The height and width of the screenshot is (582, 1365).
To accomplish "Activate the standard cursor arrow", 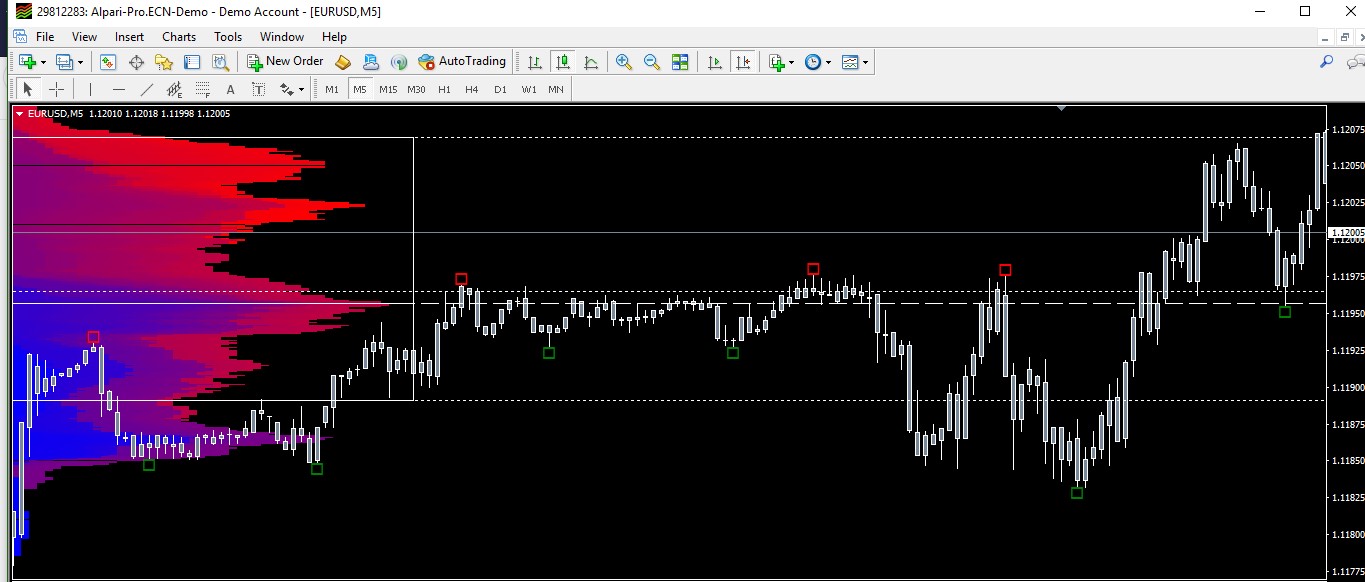I will click(28, 89).
